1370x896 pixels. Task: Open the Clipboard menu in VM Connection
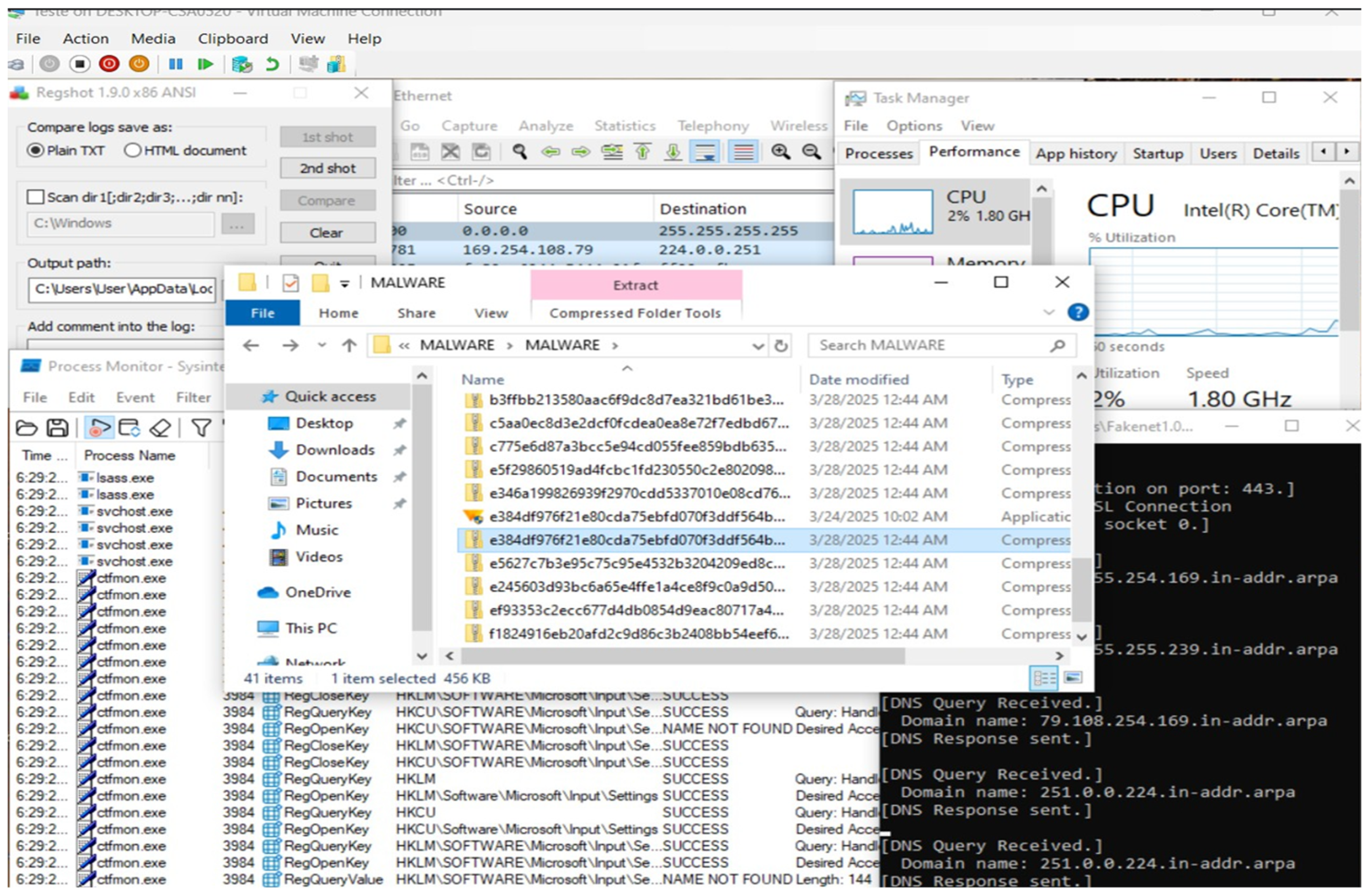tap(233, 38)
